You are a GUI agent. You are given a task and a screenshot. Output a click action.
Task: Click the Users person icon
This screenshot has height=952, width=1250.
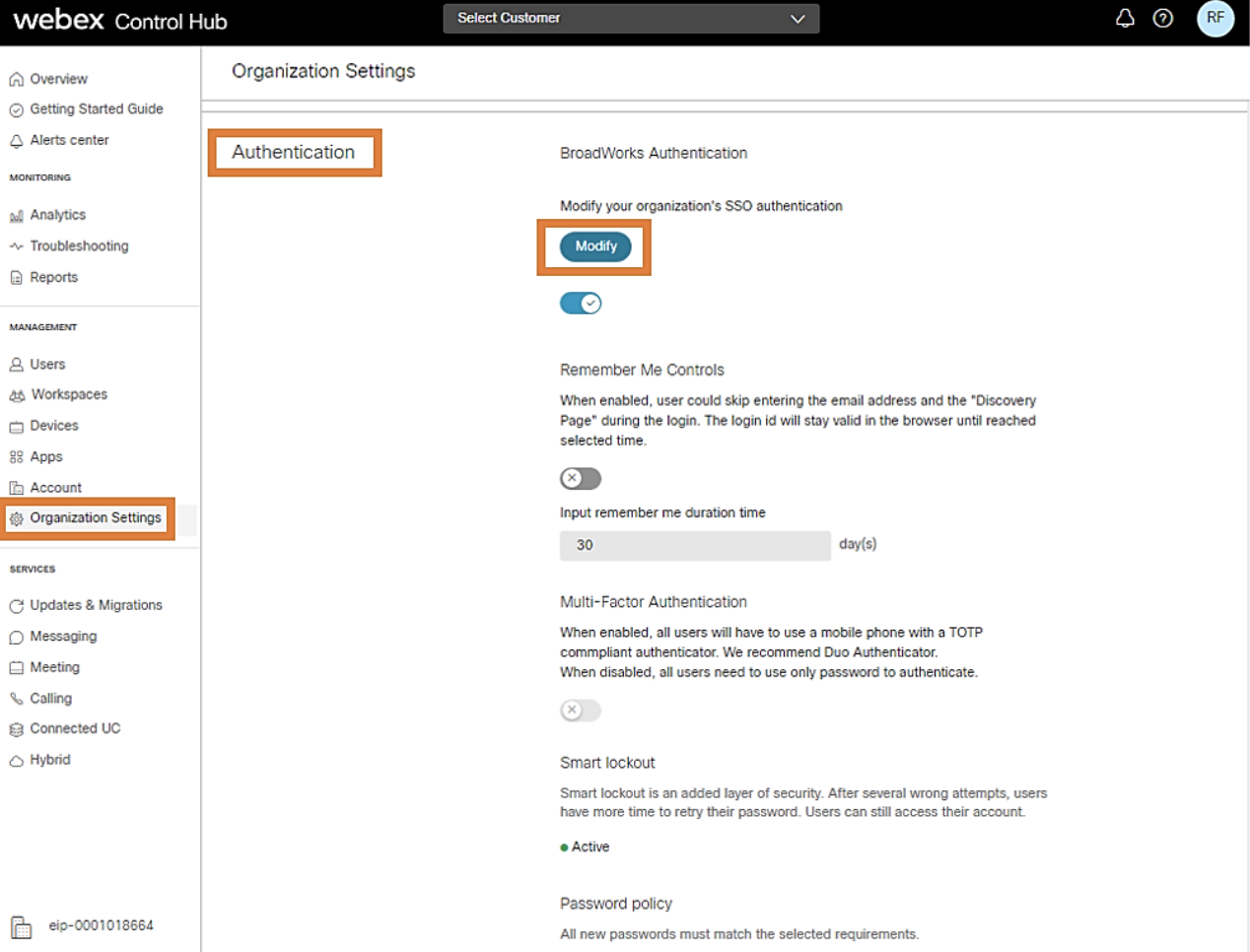[17, 365]
